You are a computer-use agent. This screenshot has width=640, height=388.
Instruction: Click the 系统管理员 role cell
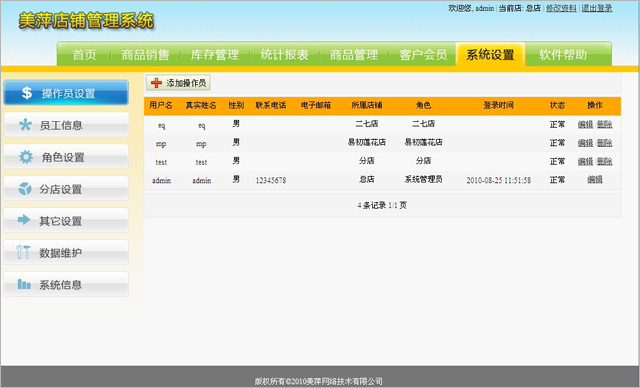coord(423,180)
